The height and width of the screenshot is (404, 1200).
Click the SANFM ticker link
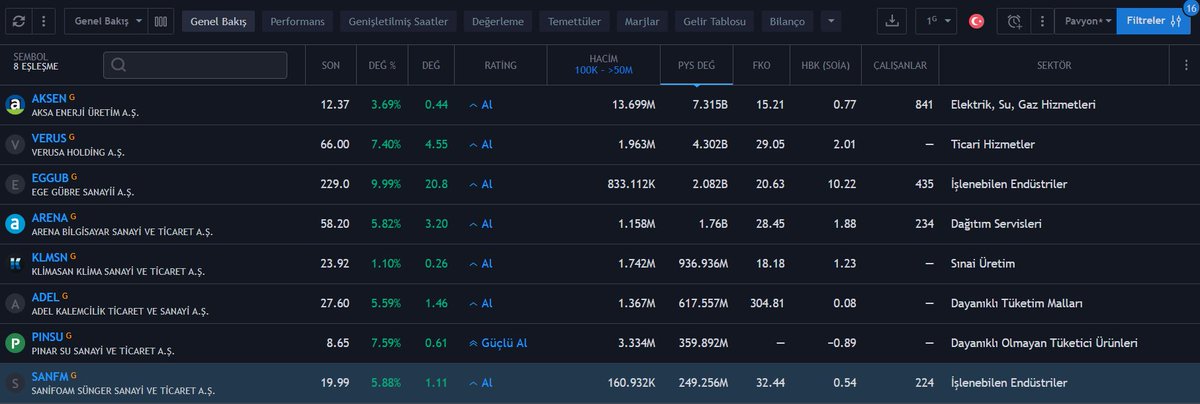(50, 377)
